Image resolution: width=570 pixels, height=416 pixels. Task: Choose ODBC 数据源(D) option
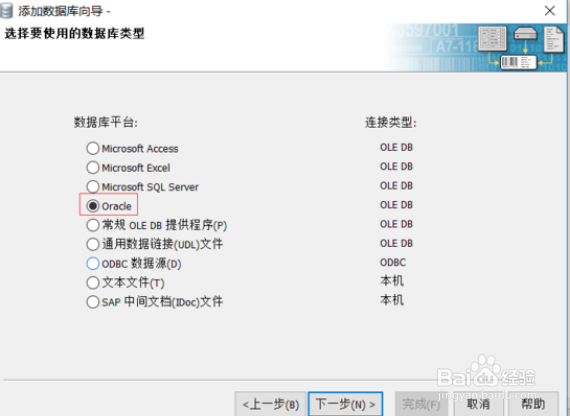coord(93,263)
